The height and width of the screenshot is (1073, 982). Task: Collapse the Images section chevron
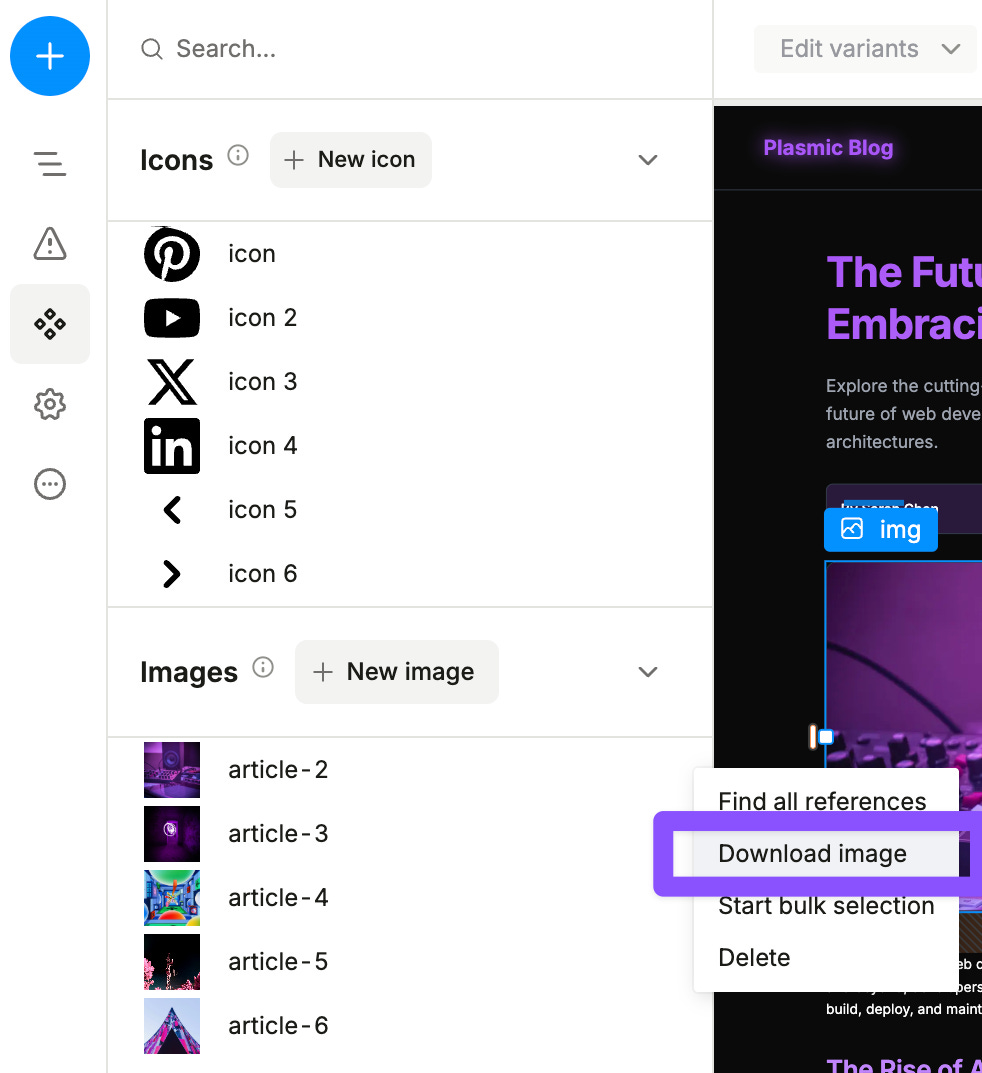coord(647,672)
